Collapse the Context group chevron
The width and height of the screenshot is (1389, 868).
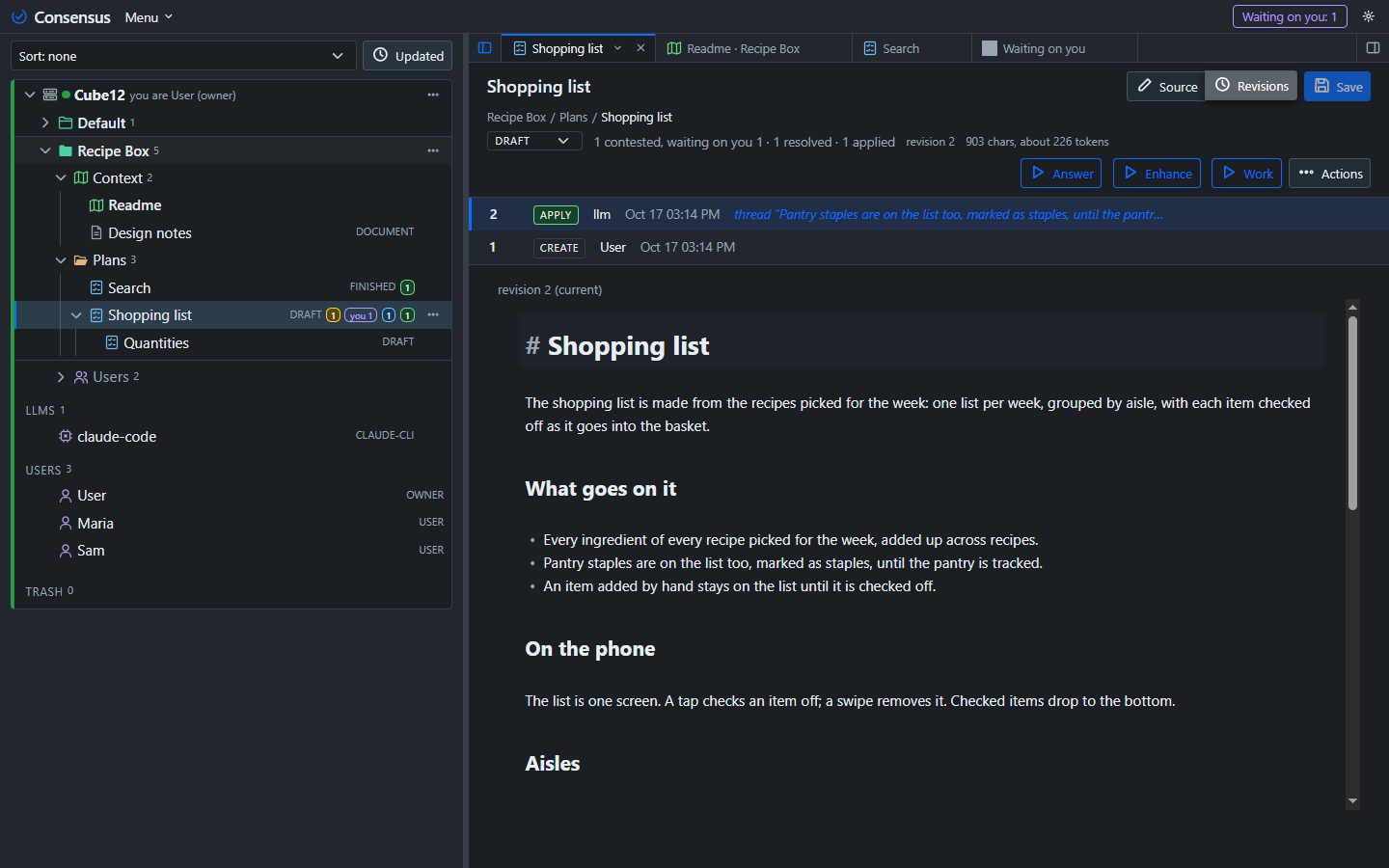pos(61,177)
